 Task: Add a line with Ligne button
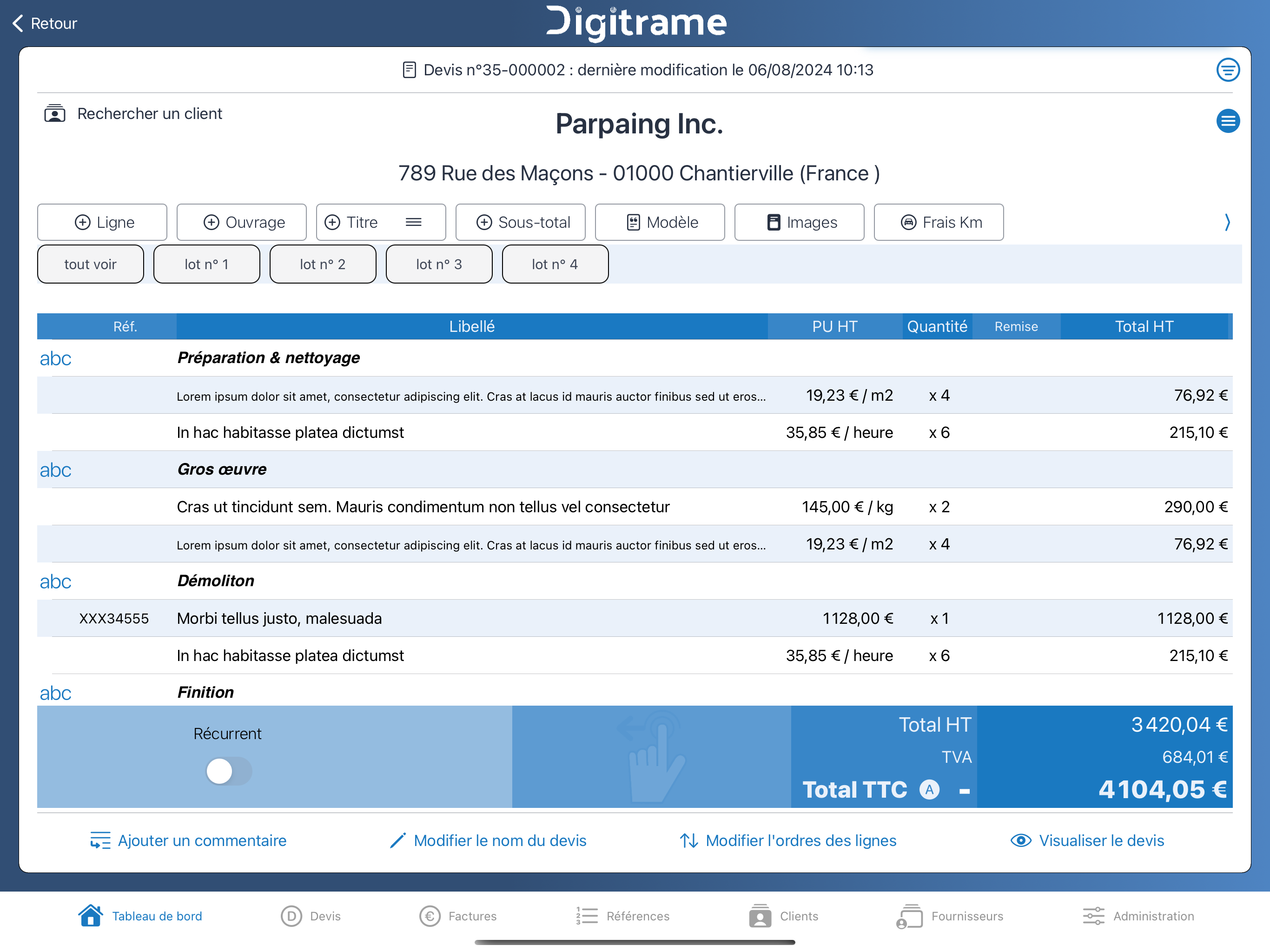click(x=102, y=222)
